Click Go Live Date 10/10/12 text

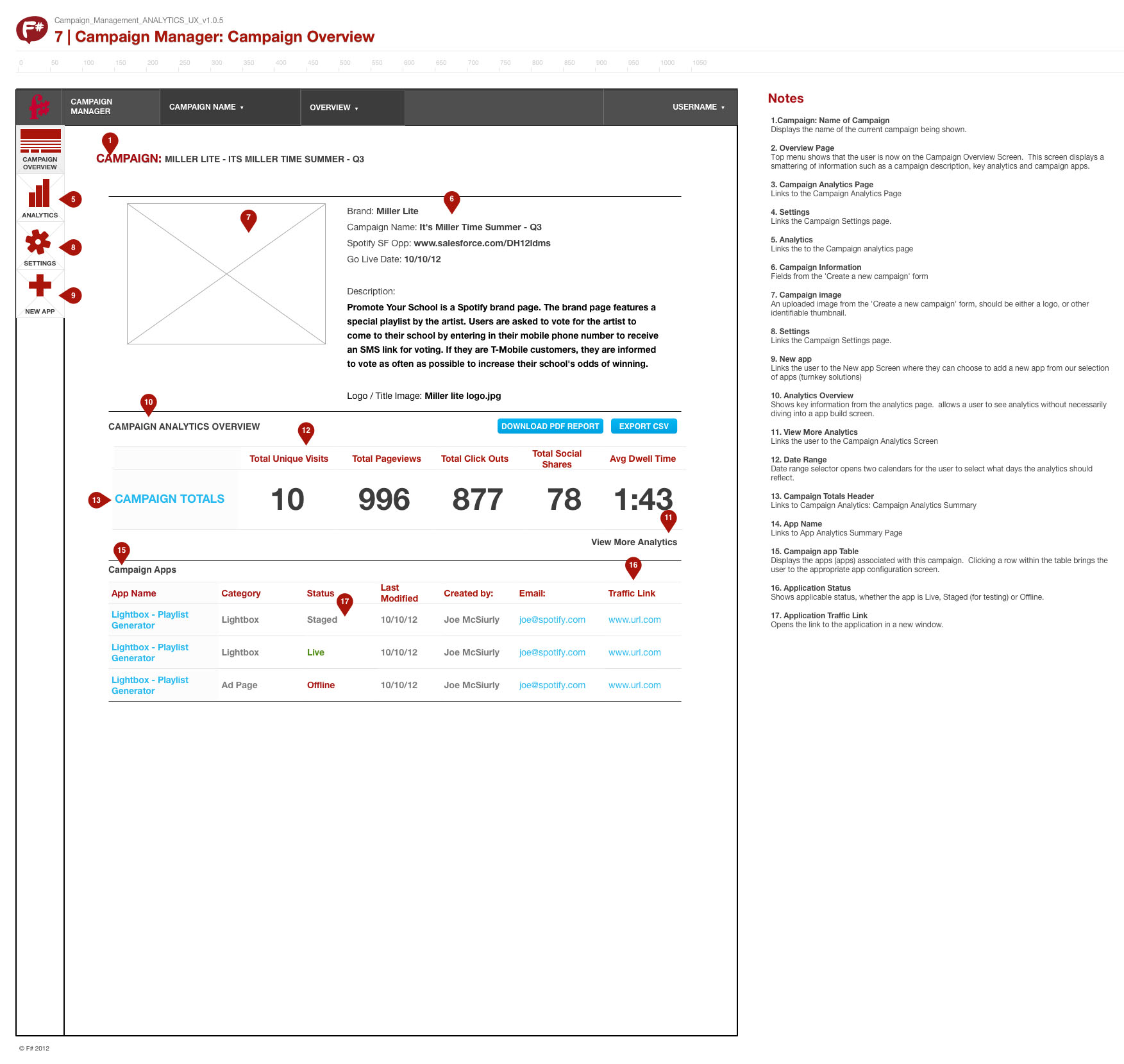(394, 260)
